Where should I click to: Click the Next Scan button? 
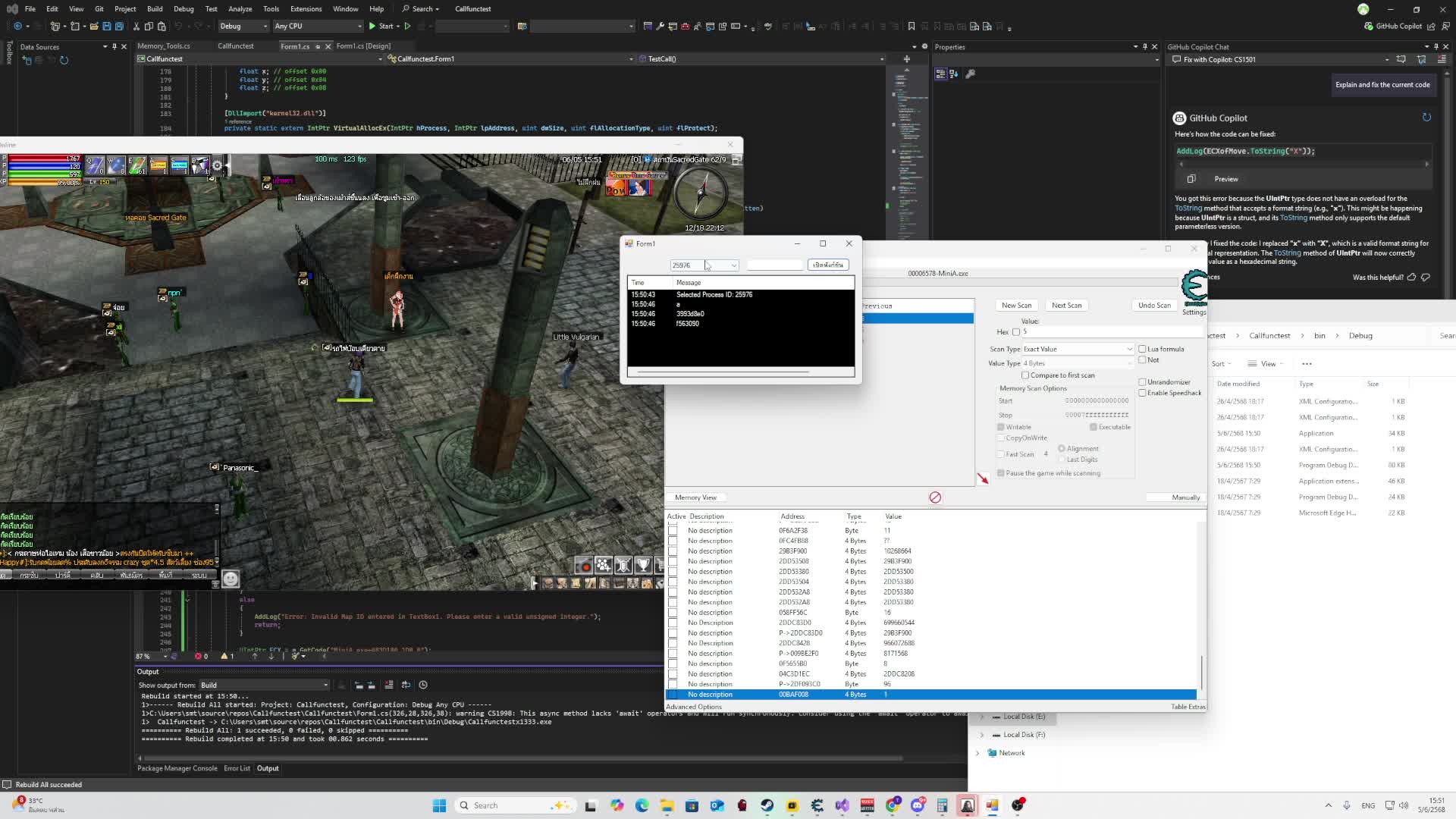(1066, 305)
